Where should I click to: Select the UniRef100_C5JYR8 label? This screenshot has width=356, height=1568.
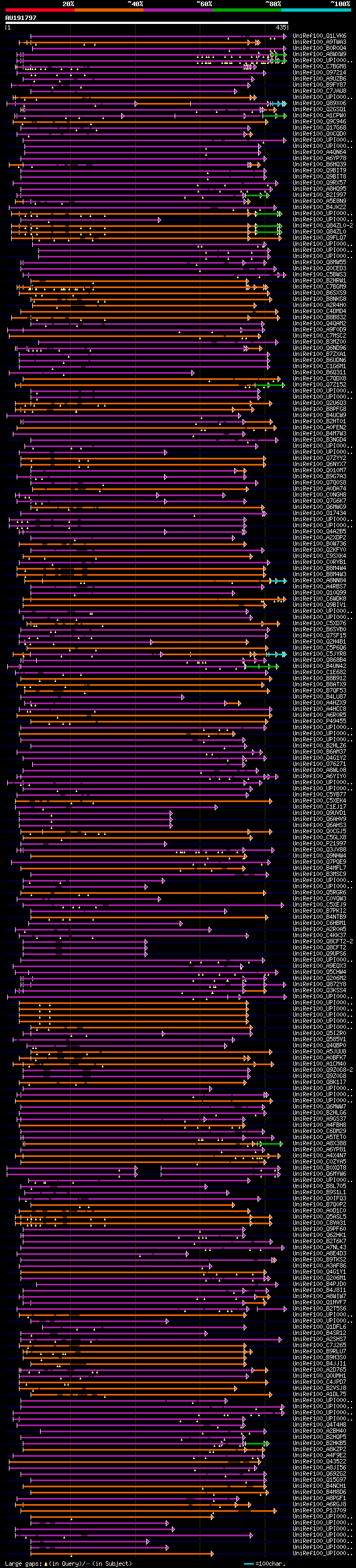[319, 654]
